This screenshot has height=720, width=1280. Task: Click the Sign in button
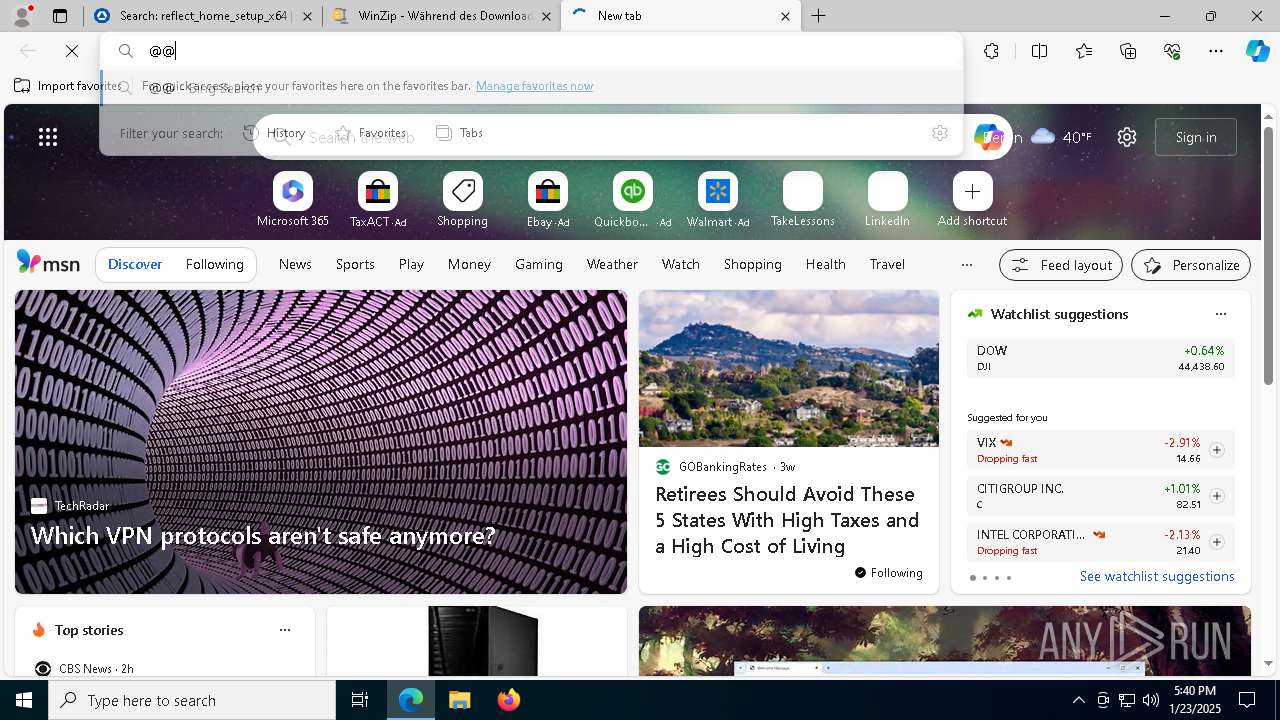click(x=1196, y=137)
